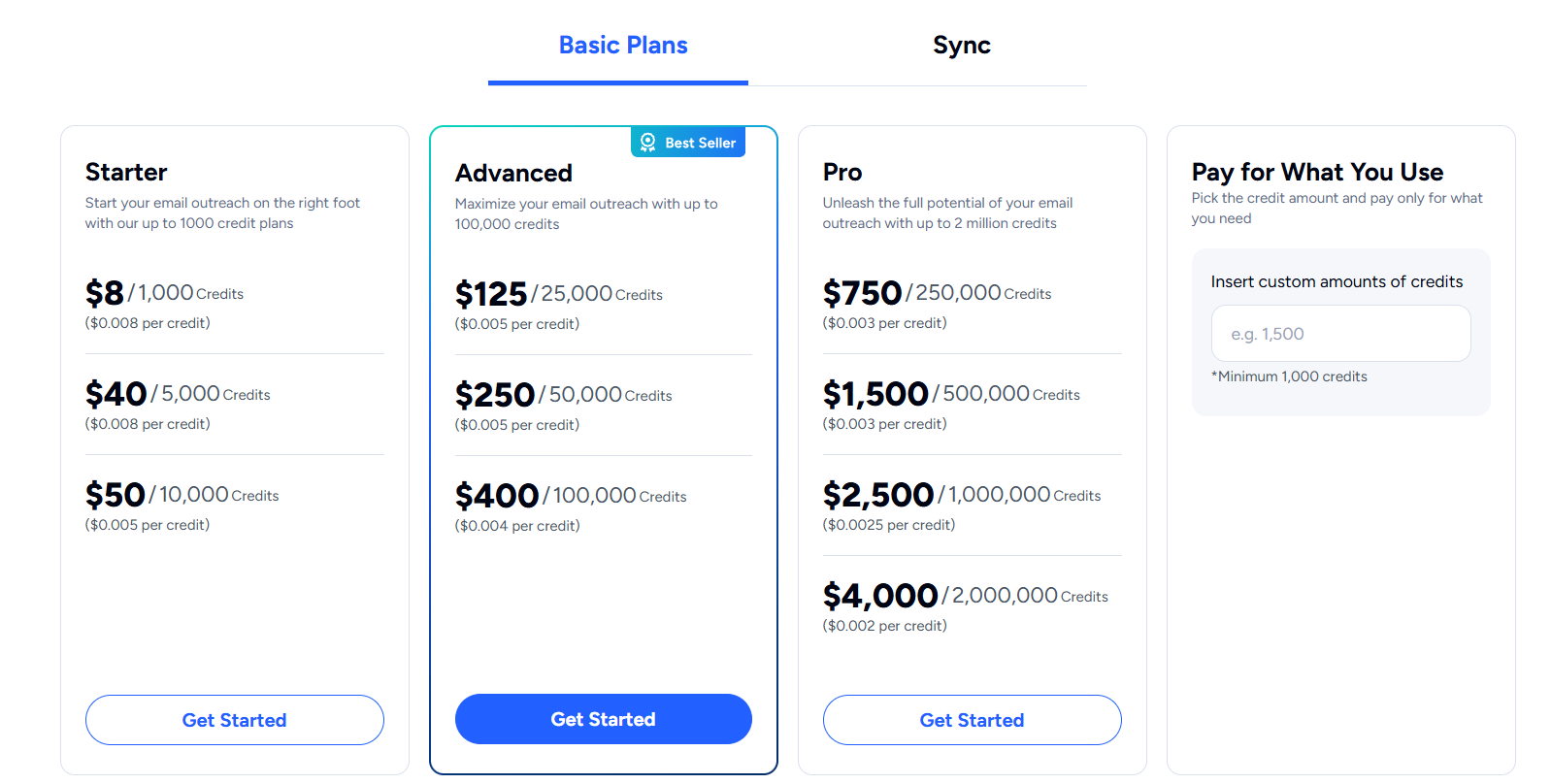The width and height of the screenshot is (1551, 784).
Task: Click the Pro plan heading
Action: click(x=841, y=172)
